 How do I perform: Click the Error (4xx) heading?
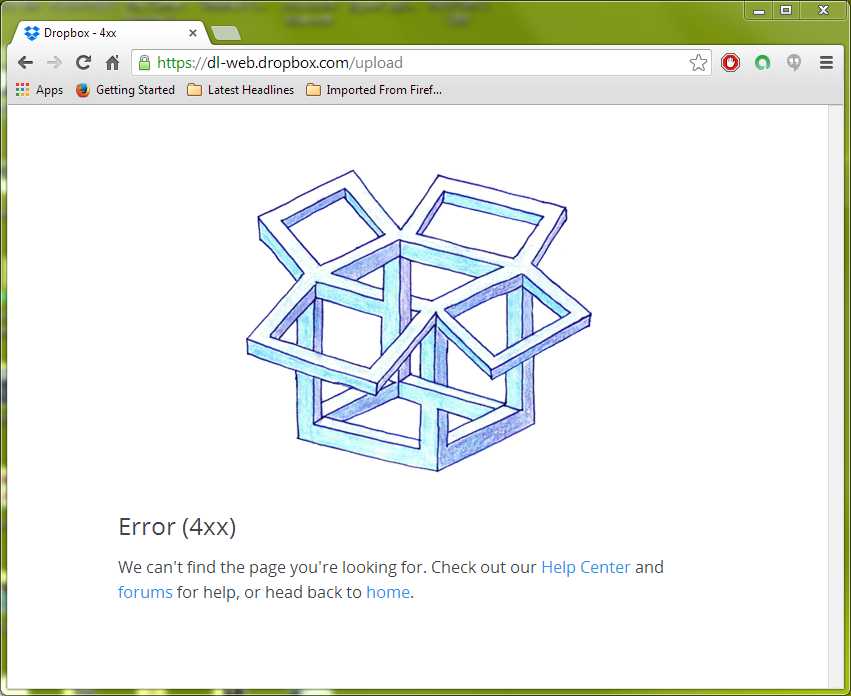coord(177,527)
